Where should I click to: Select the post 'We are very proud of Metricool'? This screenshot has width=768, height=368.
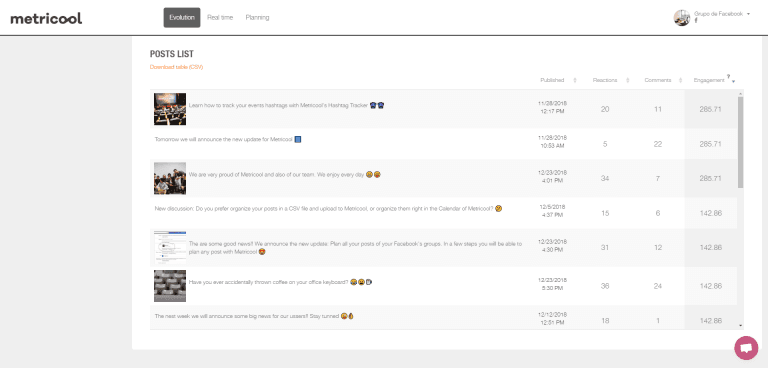tap(285, 174)
